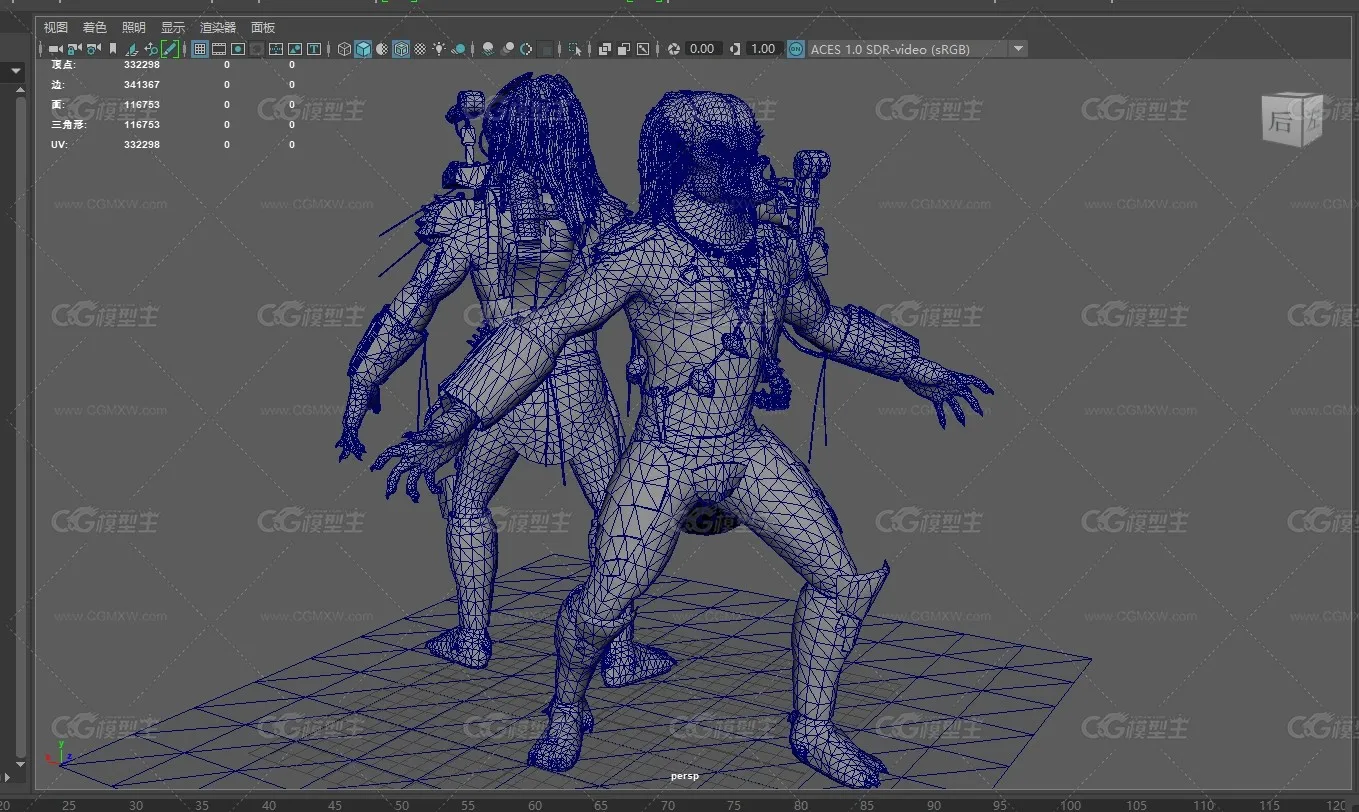
Task: Click the persp camera name label
Action: click(x=684, y=776)
